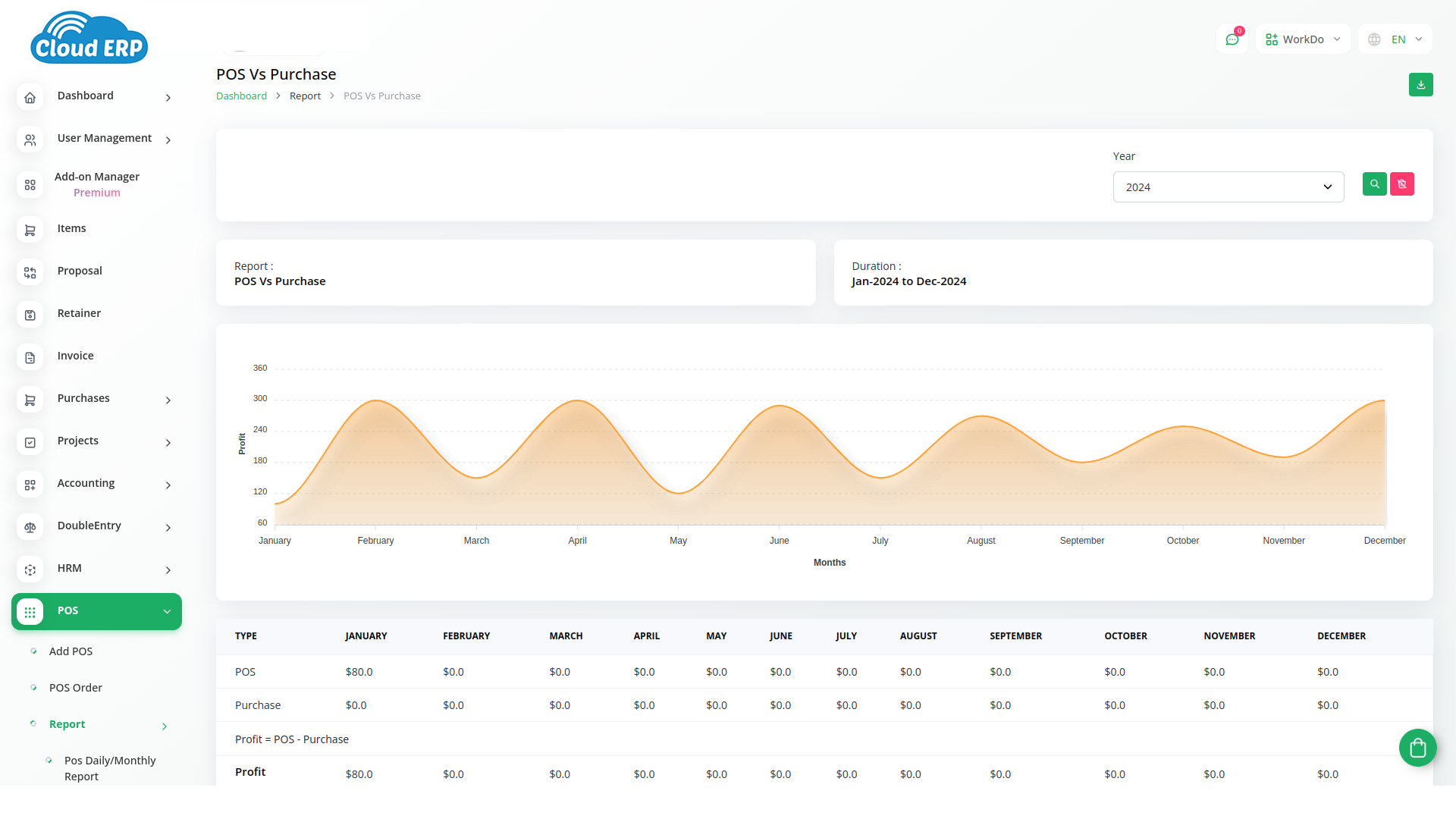Click the red reset filter icon
This screenshot has width=1456, height=819.
(1401, 184)
